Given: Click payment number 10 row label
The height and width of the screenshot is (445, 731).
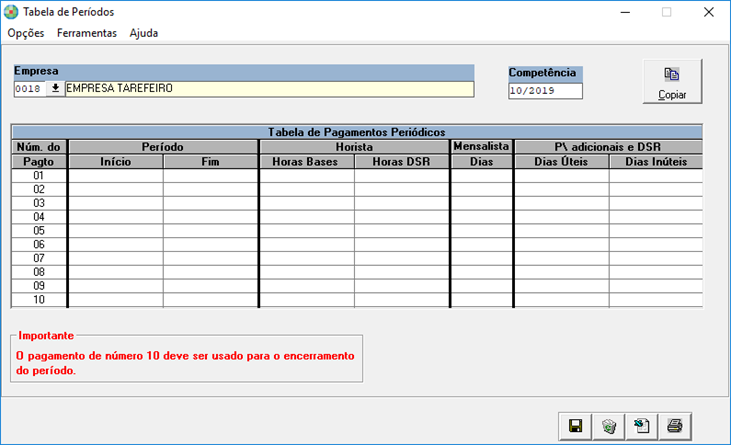Looking at the screenshot, I should coord(39,300).
